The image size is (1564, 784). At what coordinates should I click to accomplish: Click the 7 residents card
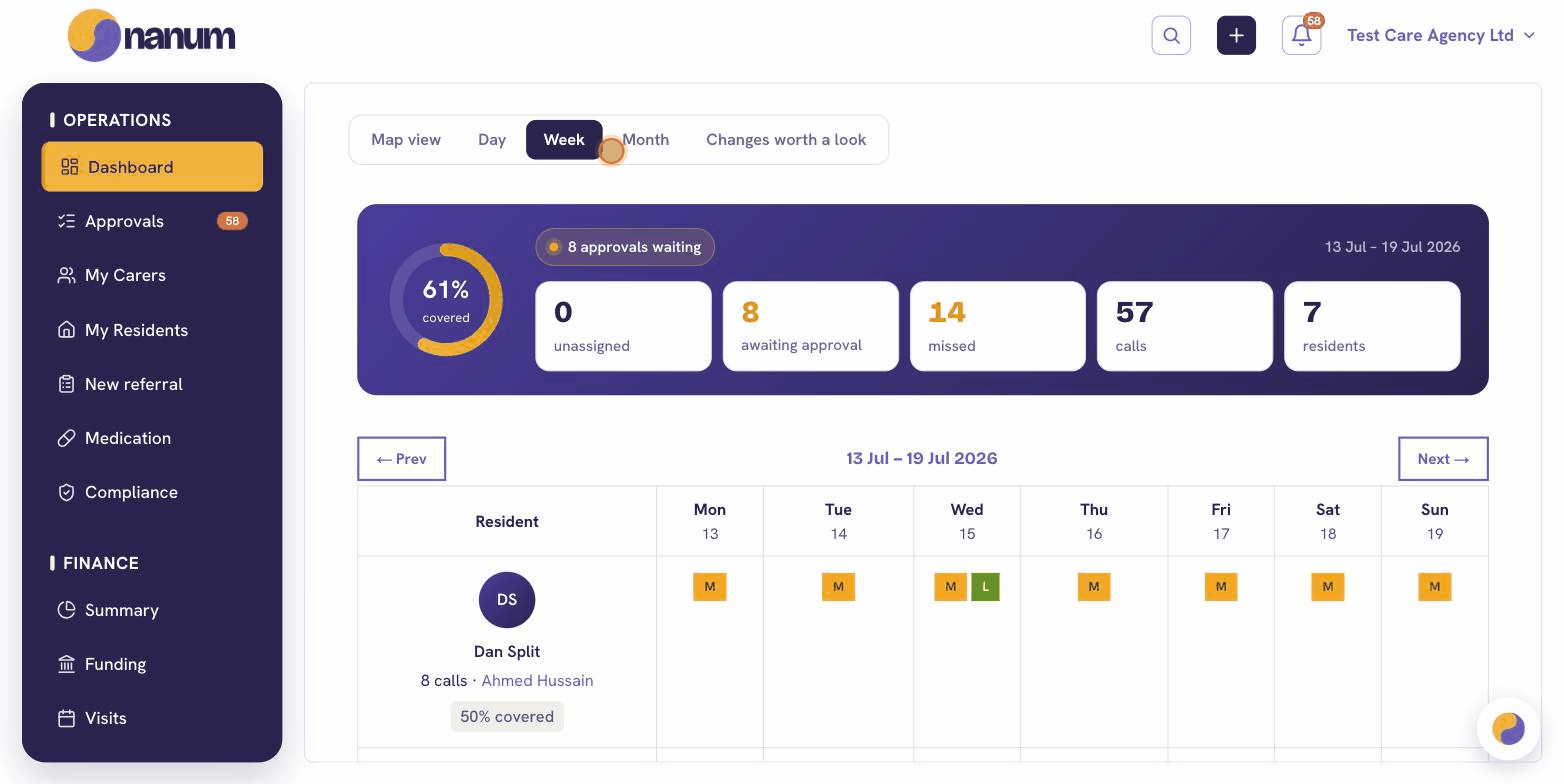coord(1372,326)
